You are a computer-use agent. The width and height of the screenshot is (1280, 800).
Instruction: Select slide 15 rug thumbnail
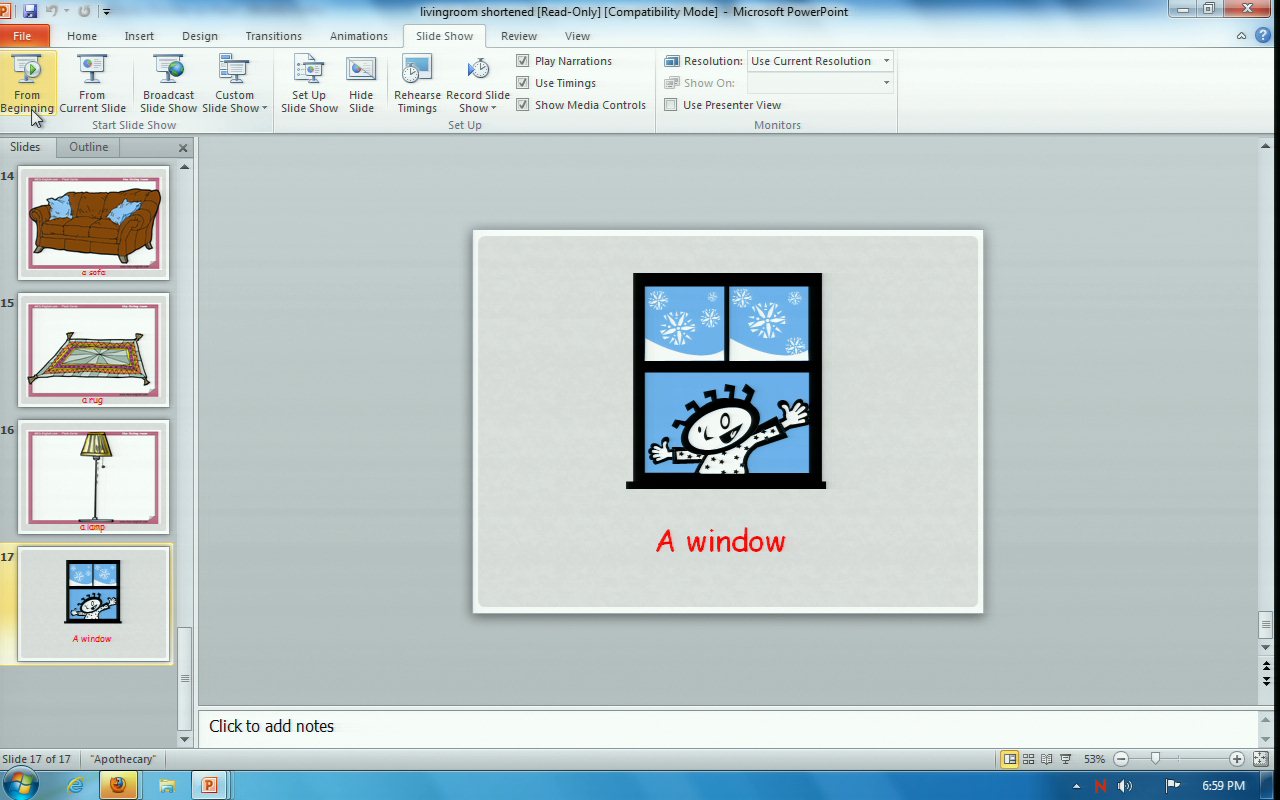pos(93,349)
